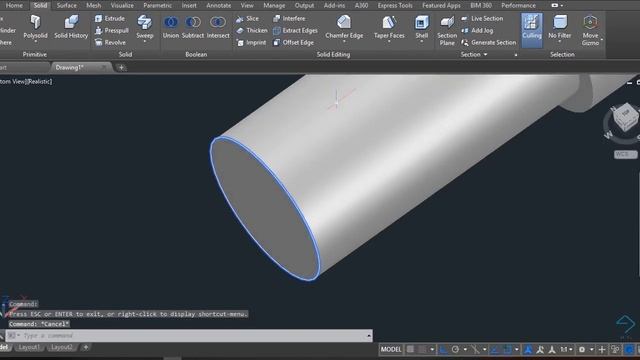The height and width of the screenshot is (360, 640).
Task: Choose the Offset Edge tool
Action: [x=293, y=42]
